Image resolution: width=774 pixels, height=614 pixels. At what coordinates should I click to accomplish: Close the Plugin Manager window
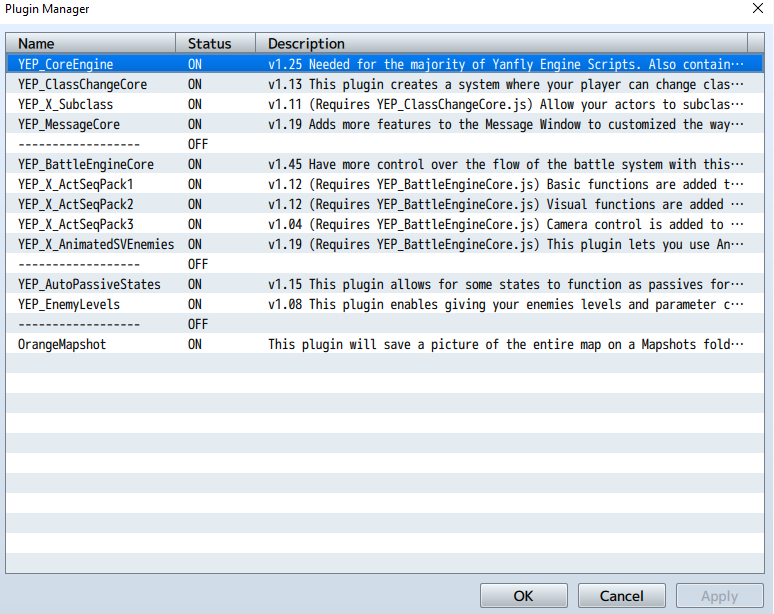coord(758,8)
